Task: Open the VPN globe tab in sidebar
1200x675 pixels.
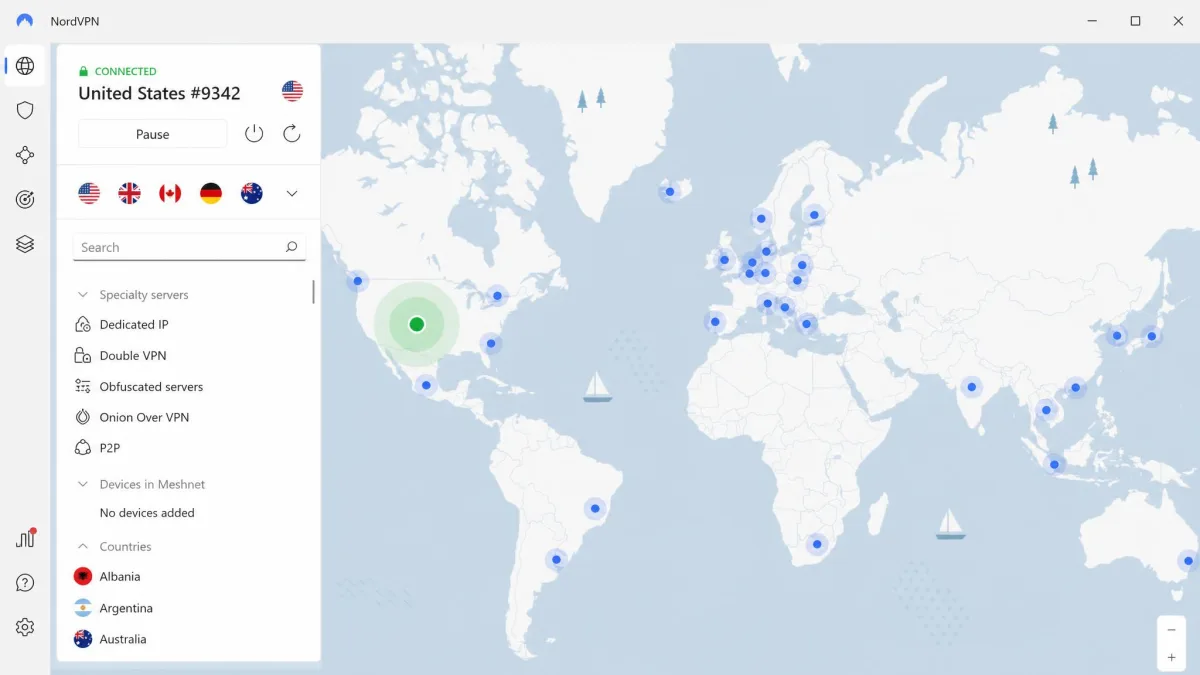Action: coord(25,66)
